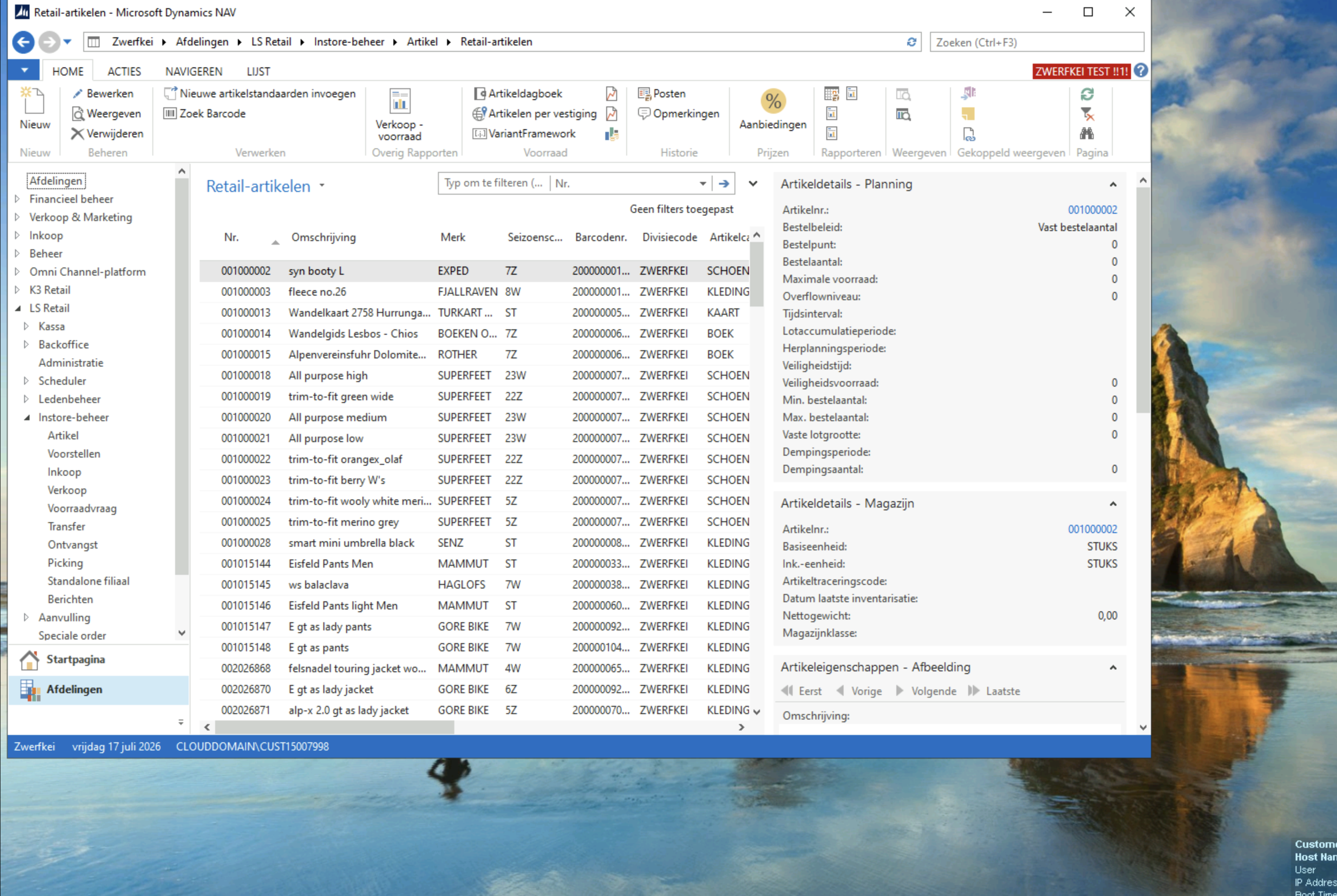Clear filter using the Pagina funnel icon
The width and height of the screenshot is (1337, 896).
[1087, 114]
